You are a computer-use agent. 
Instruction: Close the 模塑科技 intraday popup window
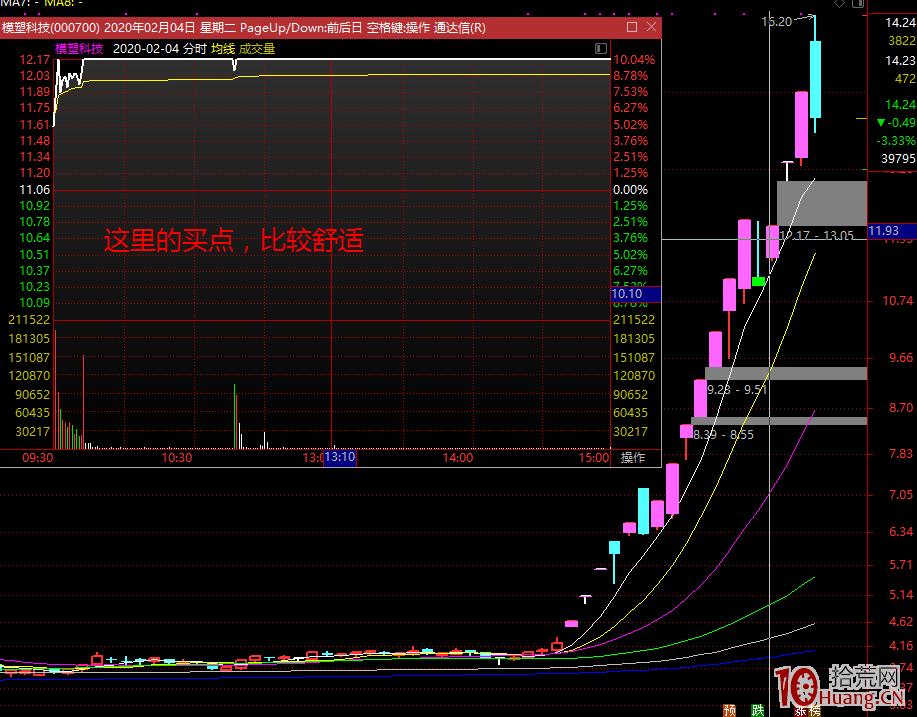(x=651, y=28)
